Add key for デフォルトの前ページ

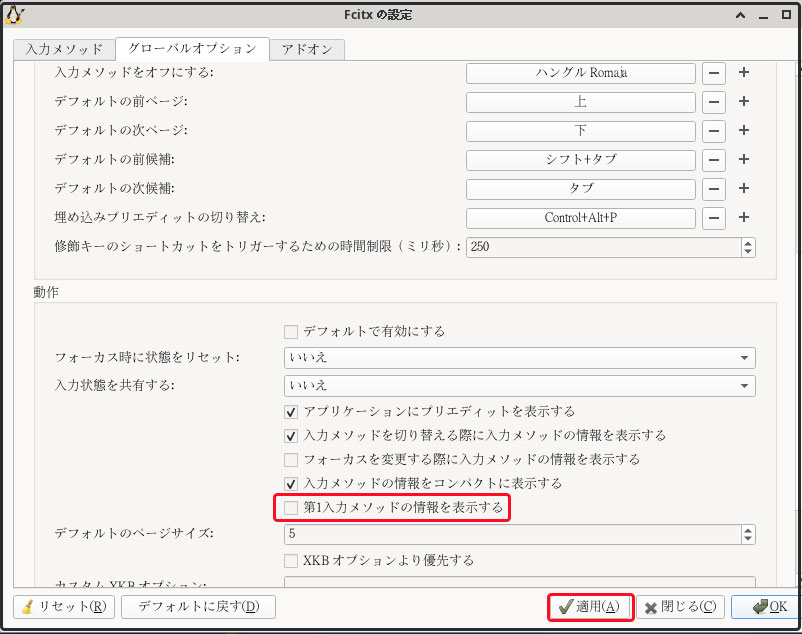tap(744, 102)
